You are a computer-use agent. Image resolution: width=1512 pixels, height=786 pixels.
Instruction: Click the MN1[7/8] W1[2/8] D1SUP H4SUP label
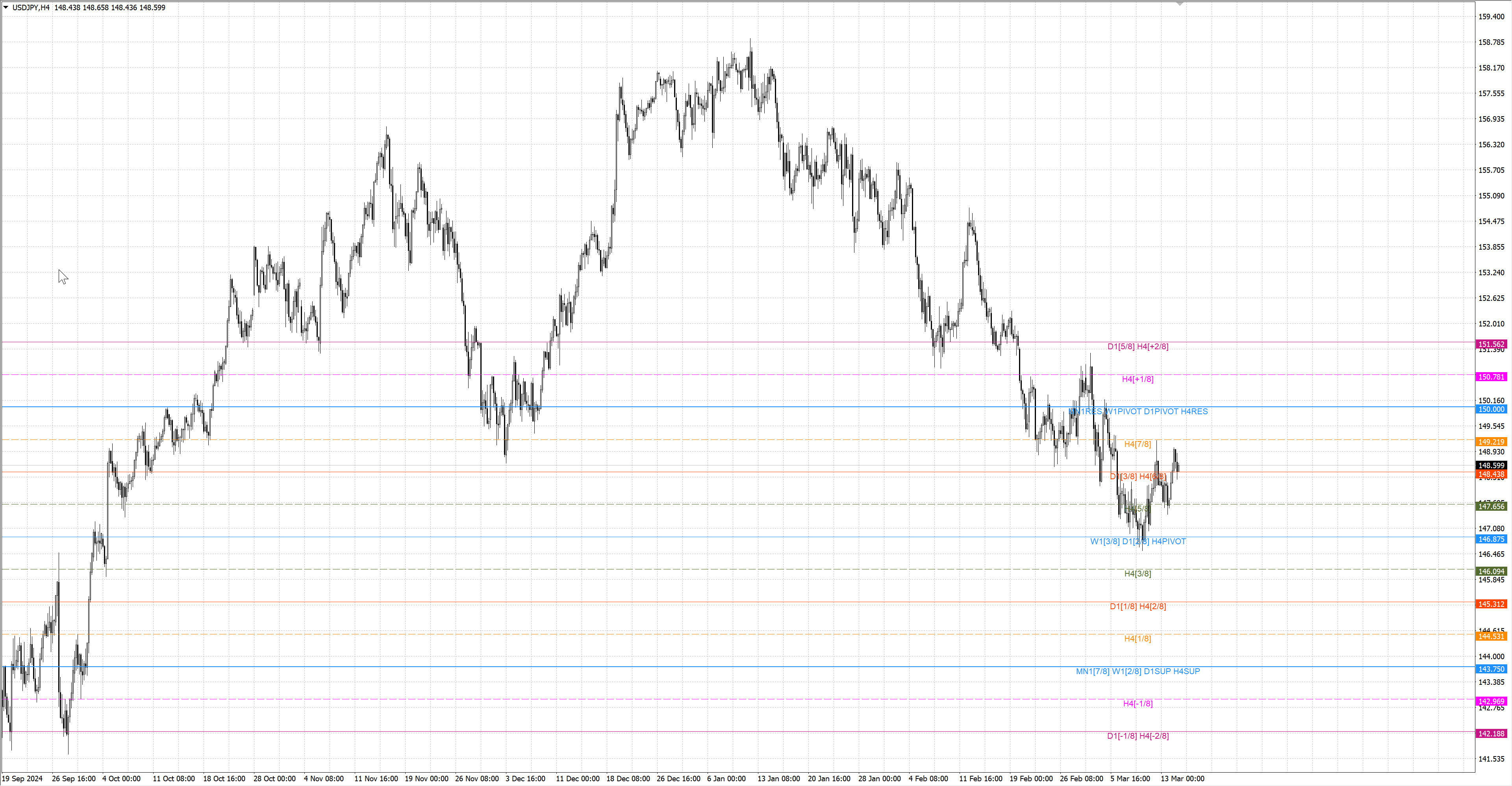(1138, 671)
